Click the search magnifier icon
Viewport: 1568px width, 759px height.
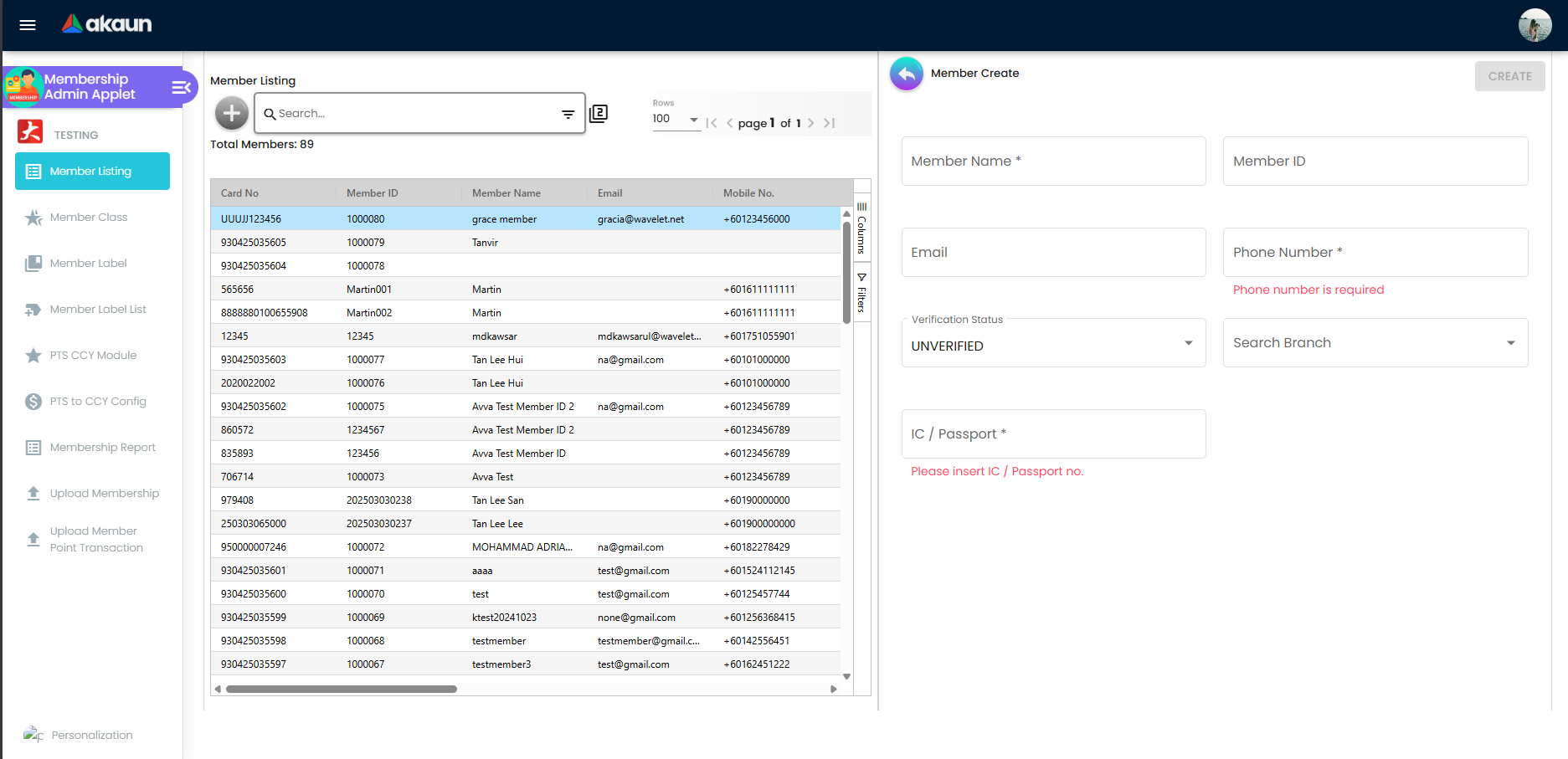pyautogui.click(x=270, y=114)
